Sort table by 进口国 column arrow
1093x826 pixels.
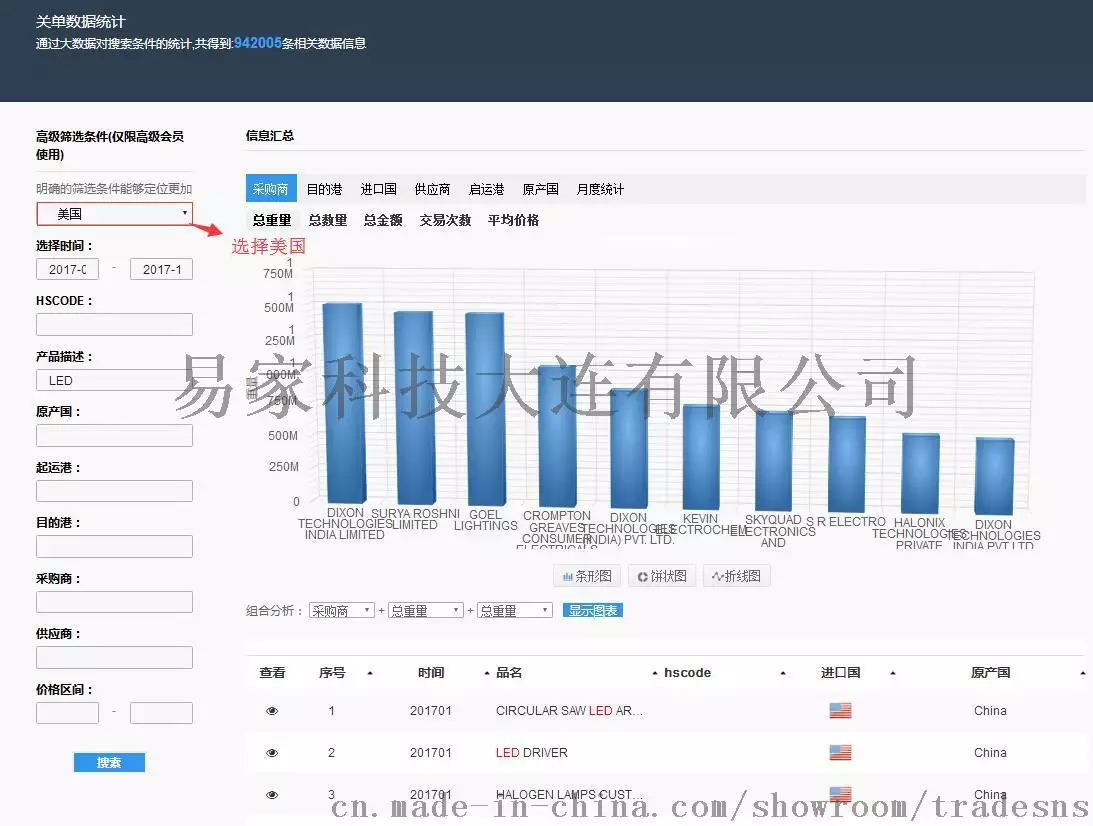(892, 673)
